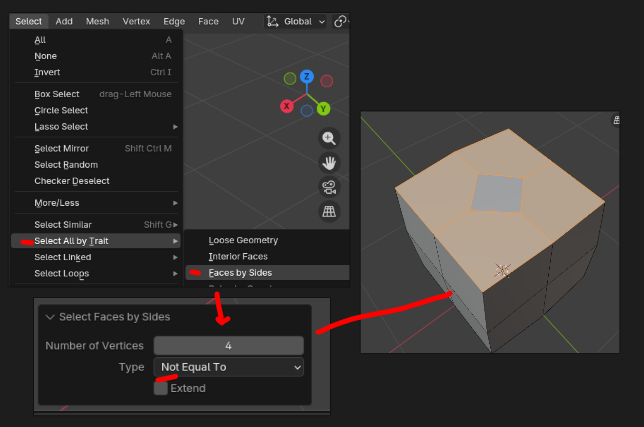
Task: Open the Mesh menu in the header
Action: 97,21
